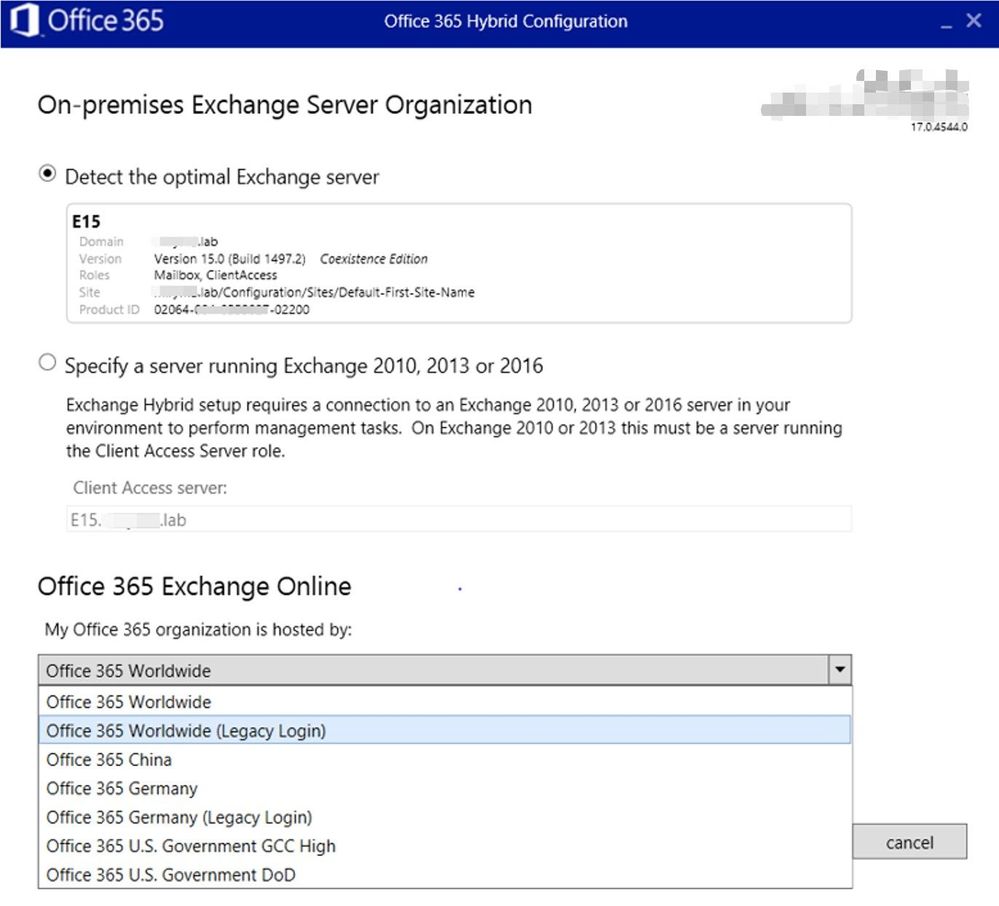Image resolution: width=999 pixels, height=906 pixels.
Task: Click the blurred account name at top right
Action: coord(866,97)
